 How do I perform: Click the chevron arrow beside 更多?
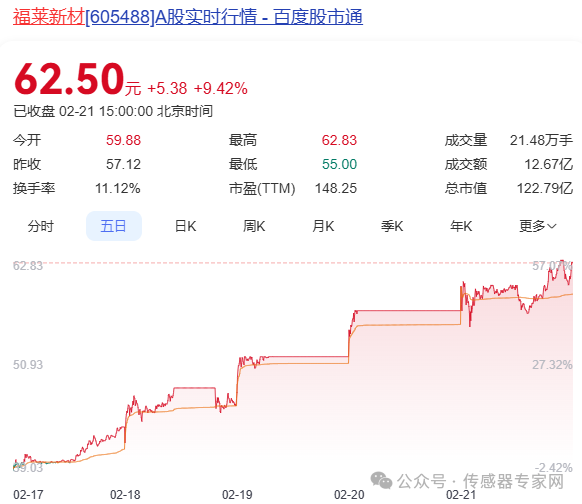tap(552, 226)
